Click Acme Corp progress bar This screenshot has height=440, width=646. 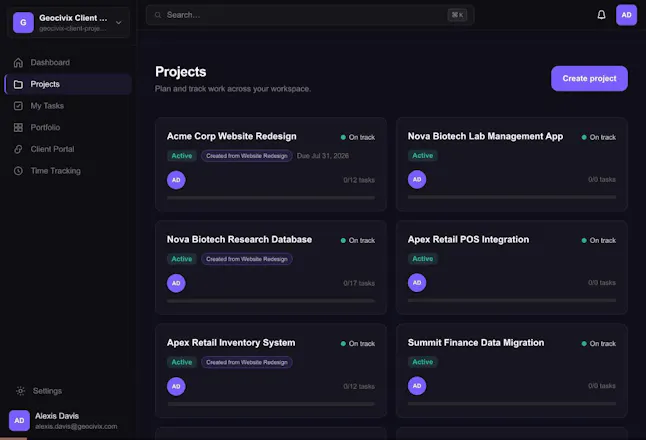(271, 198)
